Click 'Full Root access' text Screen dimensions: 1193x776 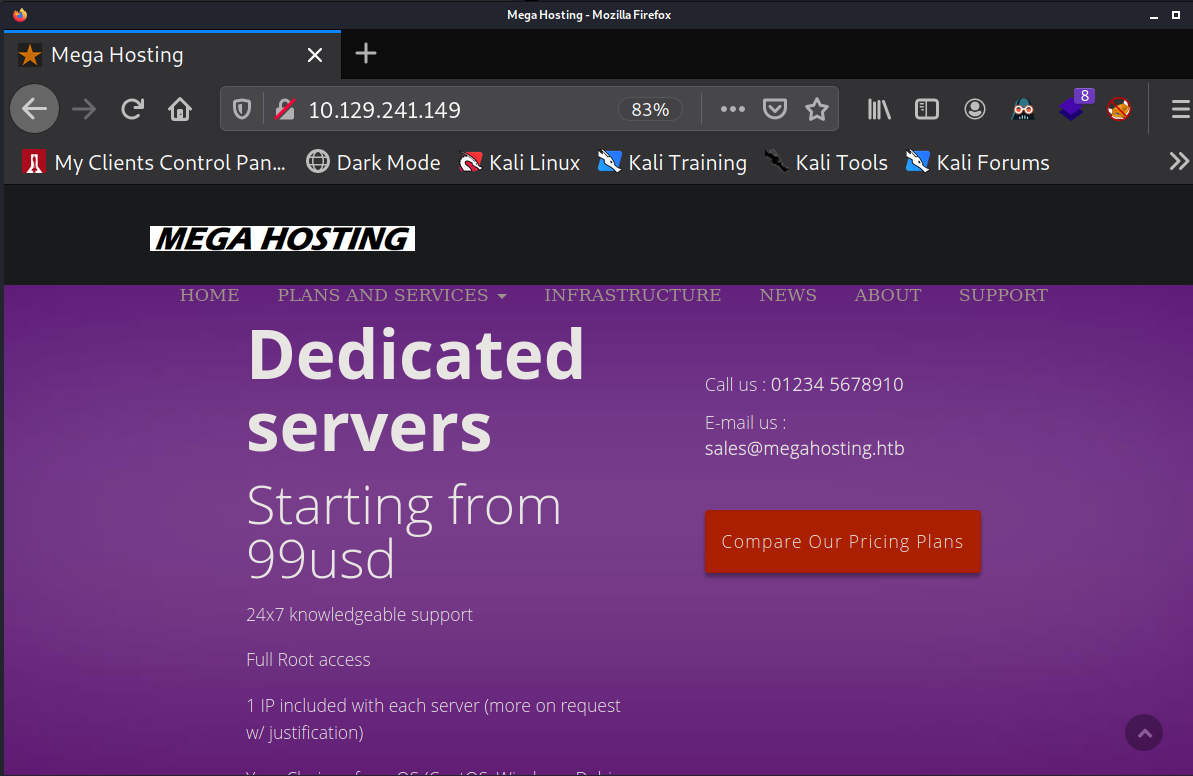(x=308, y=660)
